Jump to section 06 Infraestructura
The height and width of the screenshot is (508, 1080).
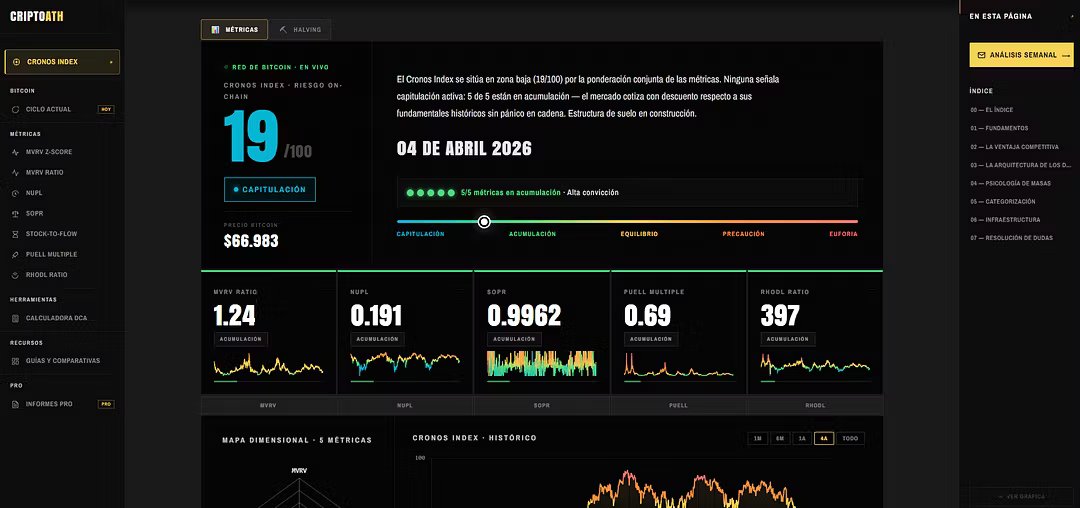click(x=1005, y=220)
